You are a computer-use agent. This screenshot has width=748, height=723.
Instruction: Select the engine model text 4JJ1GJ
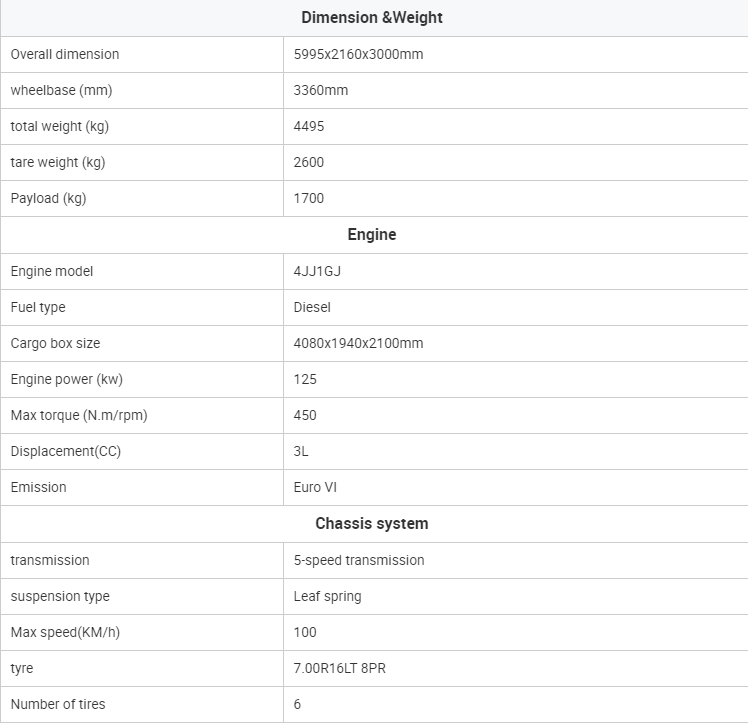pyautogui.click(x=317, y=271)
